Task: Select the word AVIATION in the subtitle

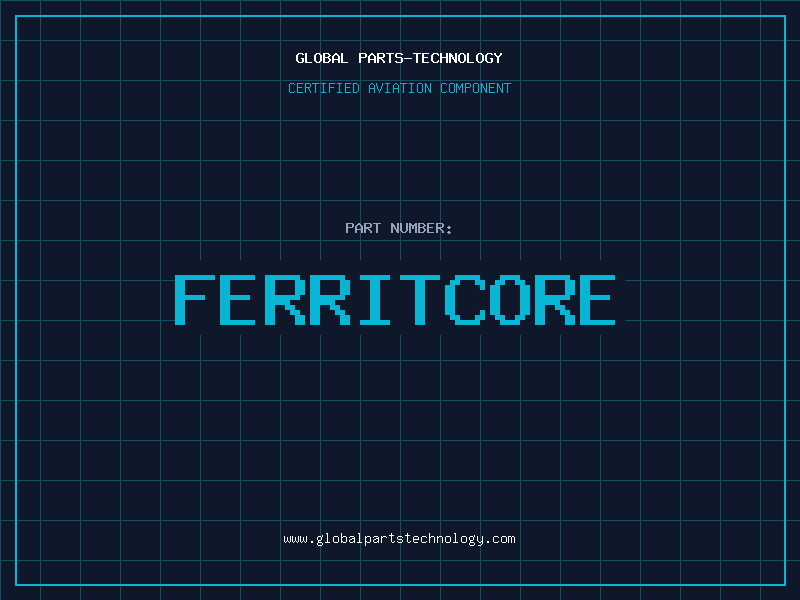Action: click(400, 89)
